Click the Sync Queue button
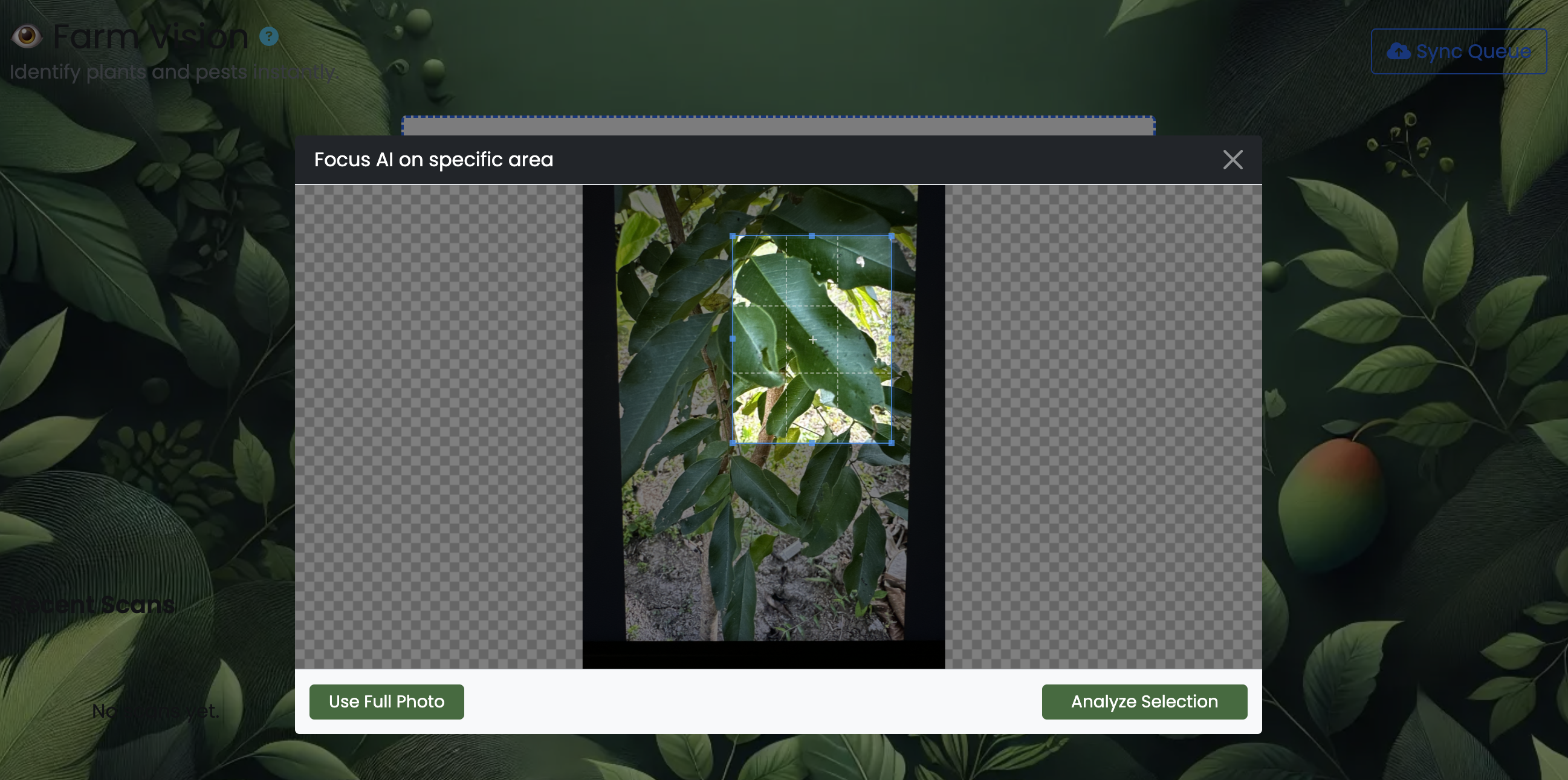The image size is (1568, 780). click(1459, 51)
